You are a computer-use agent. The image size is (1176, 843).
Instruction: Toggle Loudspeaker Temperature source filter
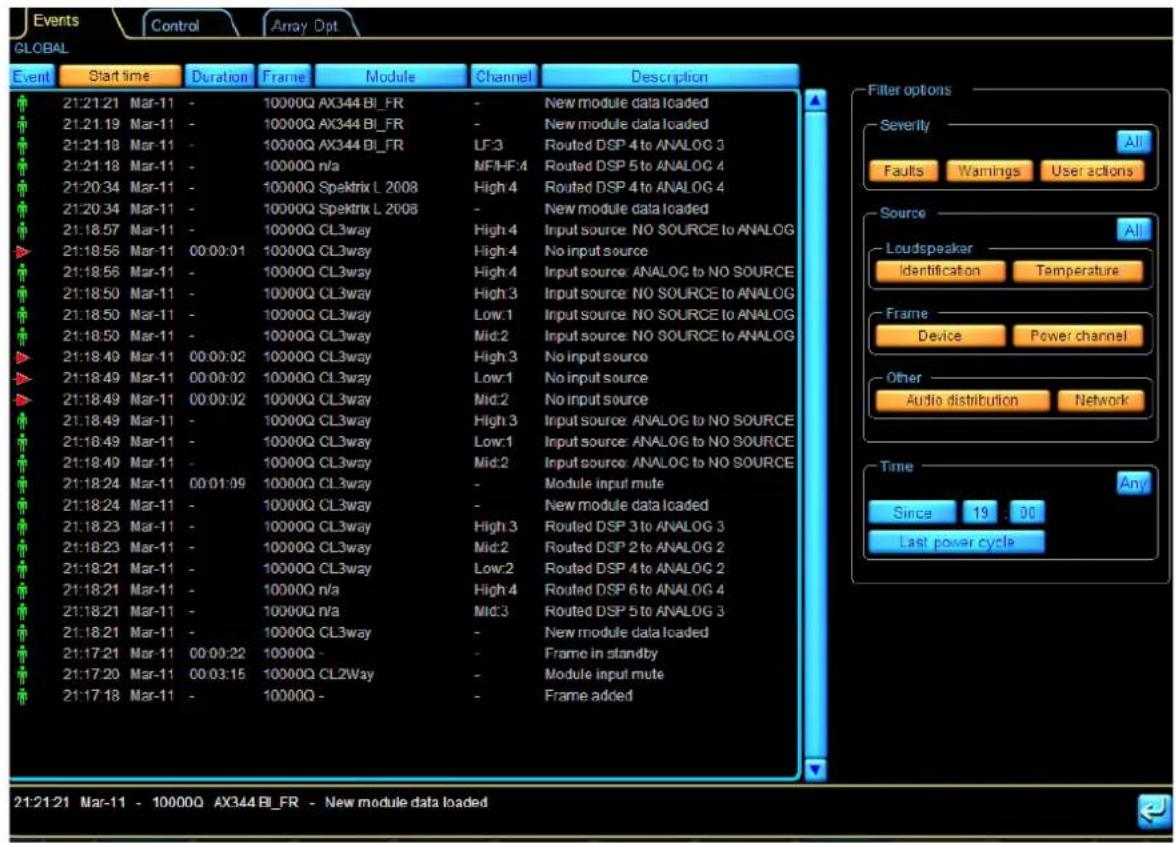1077,271
